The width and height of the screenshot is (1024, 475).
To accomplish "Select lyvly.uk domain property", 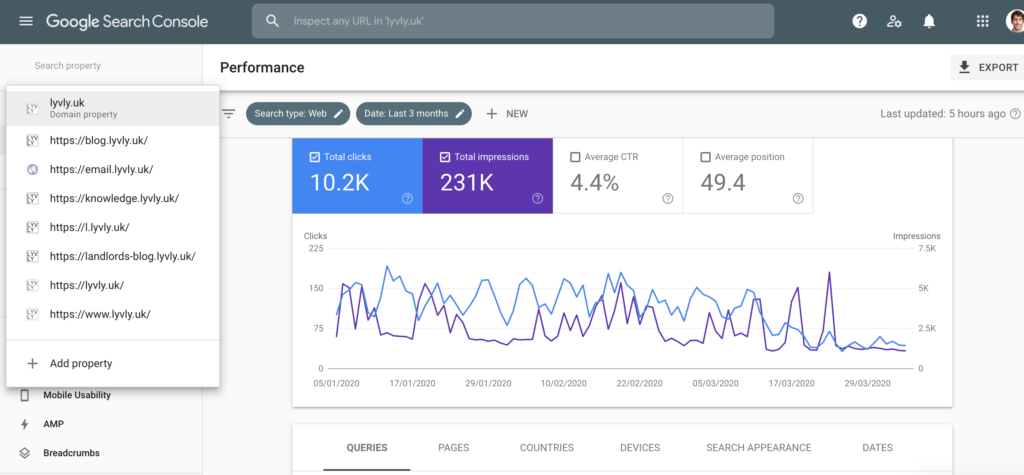I will coord(113,107).
